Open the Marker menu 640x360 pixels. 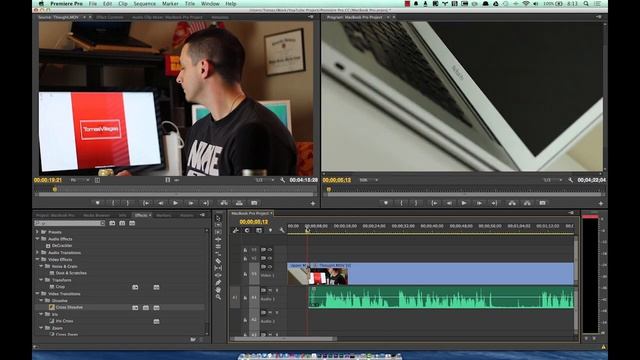[170, 4]
